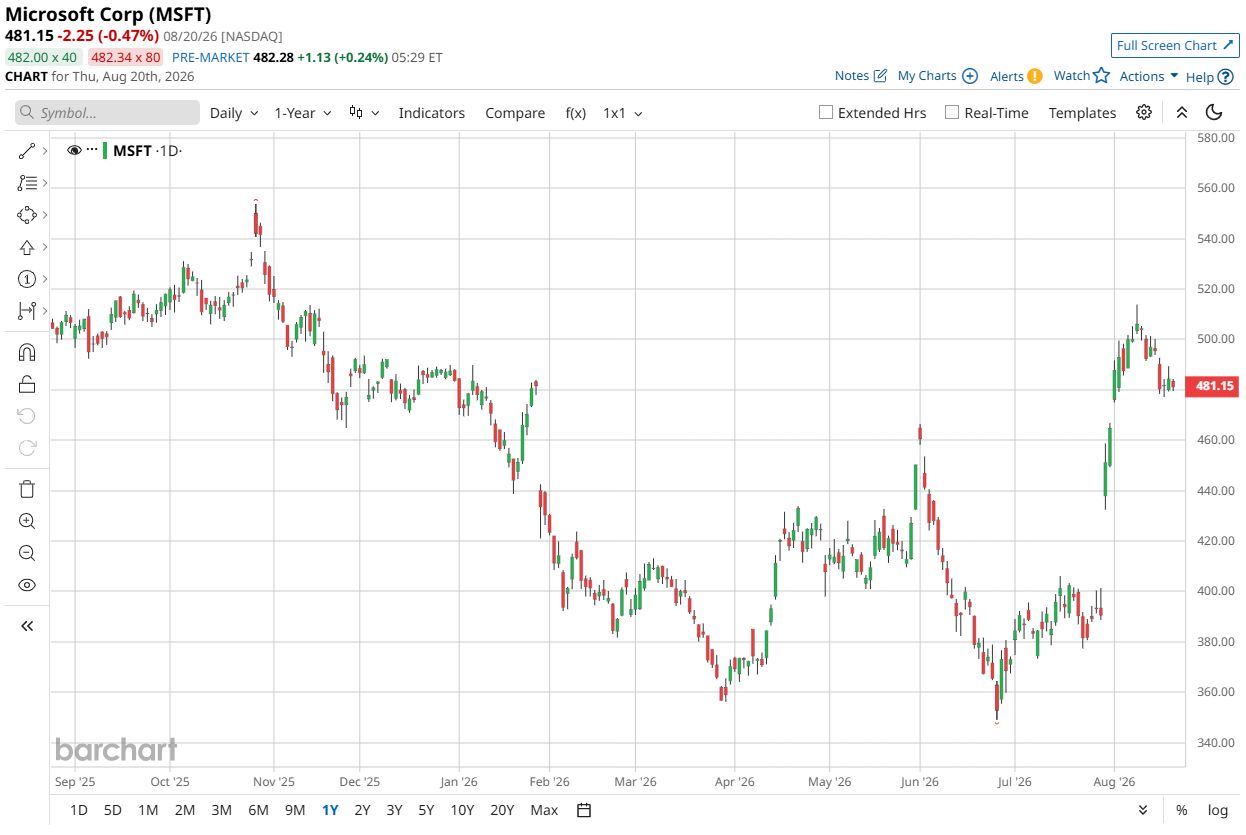Open the Indicators menu

tap(431, 113)
